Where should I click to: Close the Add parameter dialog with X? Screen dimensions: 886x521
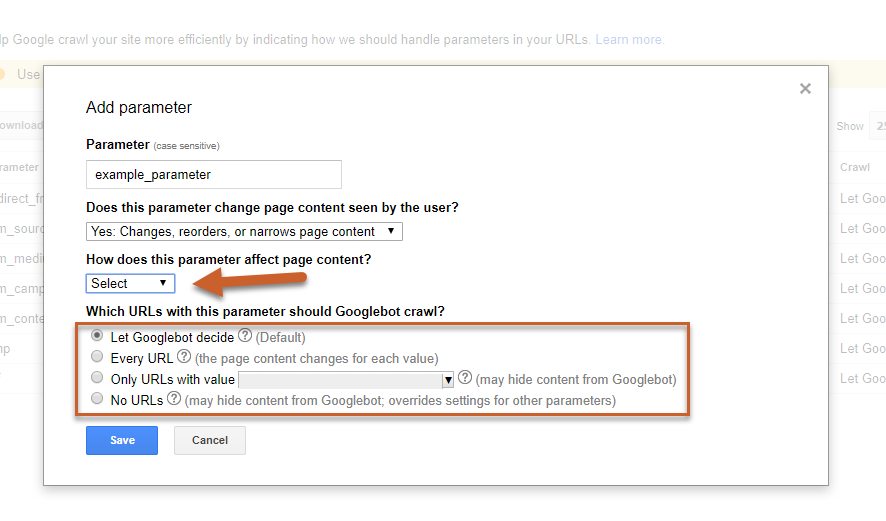805,89
